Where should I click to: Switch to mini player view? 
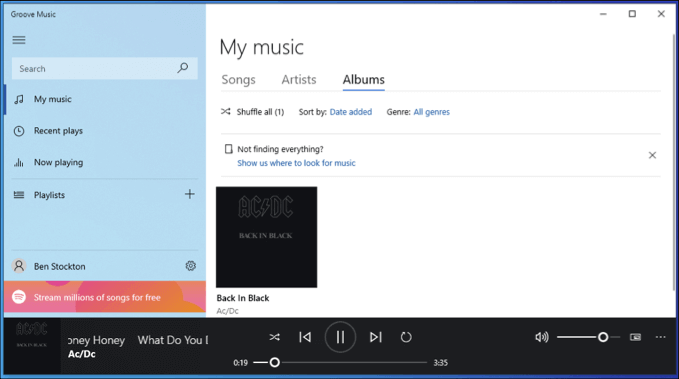(635, 337)
